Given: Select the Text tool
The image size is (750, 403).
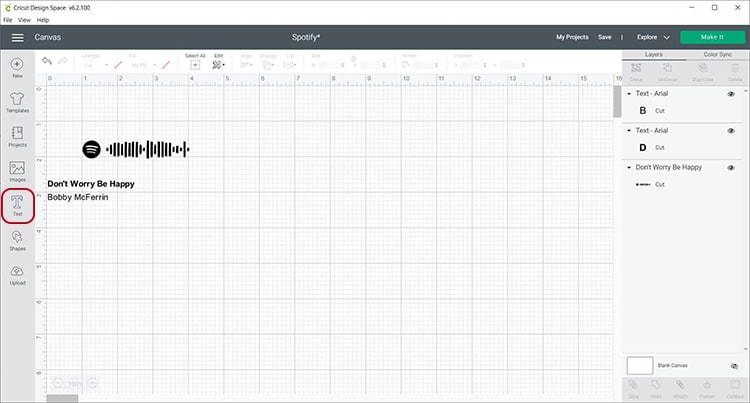Looking at the screenshot, I should [17, 206].
